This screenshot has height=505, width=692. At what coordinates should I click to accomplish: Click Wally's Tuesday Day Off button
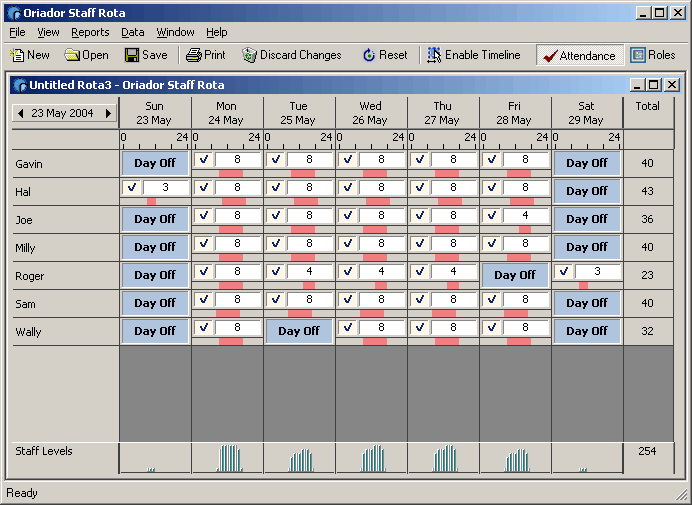pyautogui.click(x=299, y=332)
